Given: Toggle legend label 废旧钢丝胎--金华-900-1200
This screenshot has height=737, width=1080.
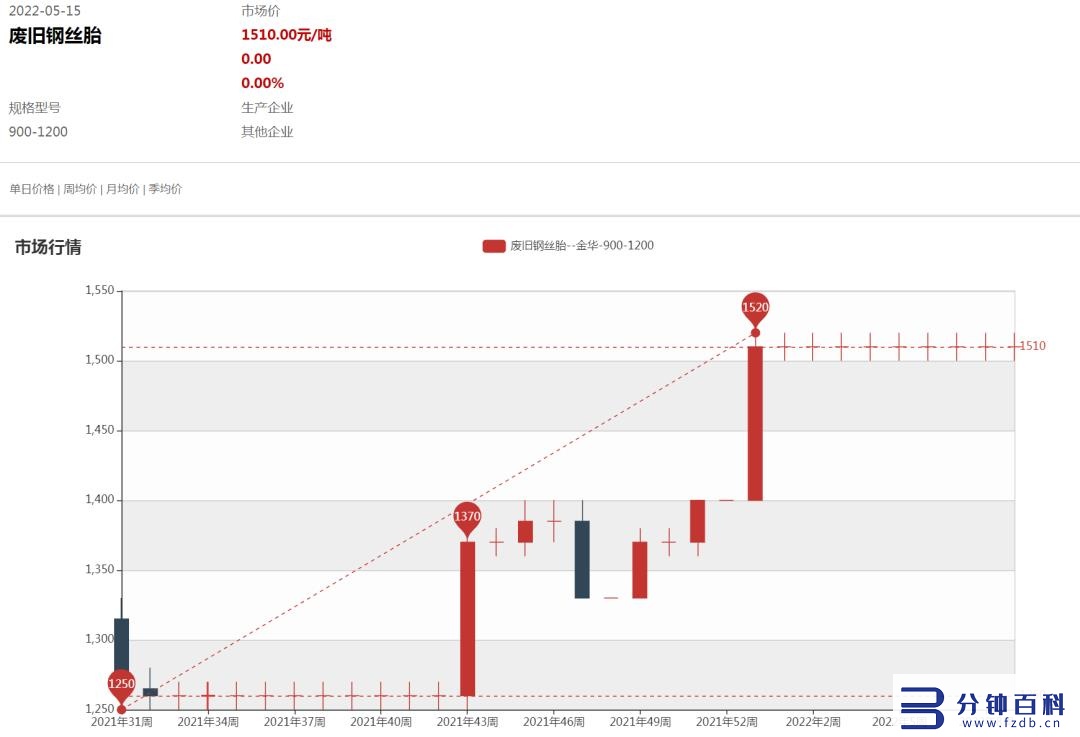Looking at the screenshot, I should click(582, 246).
